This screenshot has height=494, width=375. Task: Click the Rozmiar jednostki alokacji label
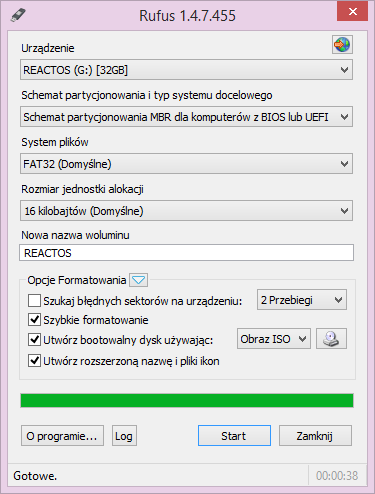82,189
